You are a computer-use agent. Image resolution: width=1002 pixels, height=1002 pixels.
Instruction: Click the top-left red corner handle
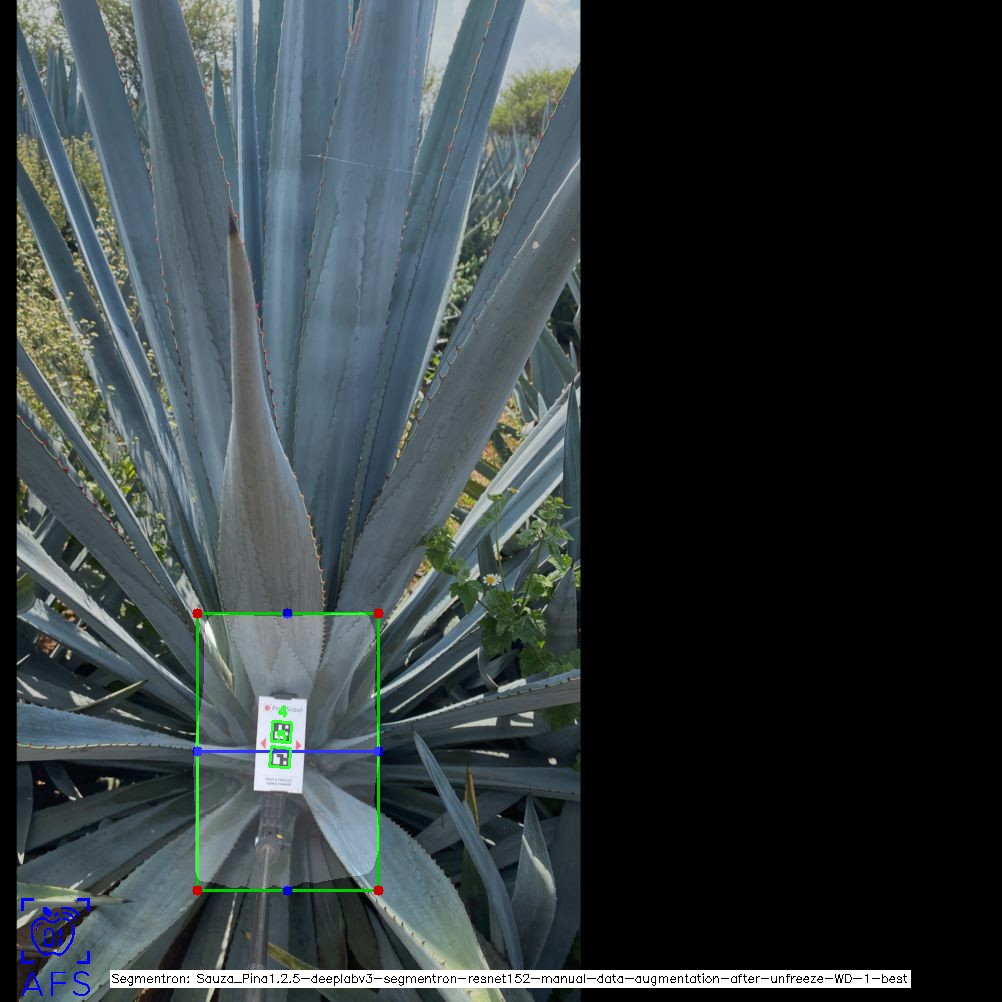tap(197, 613)
